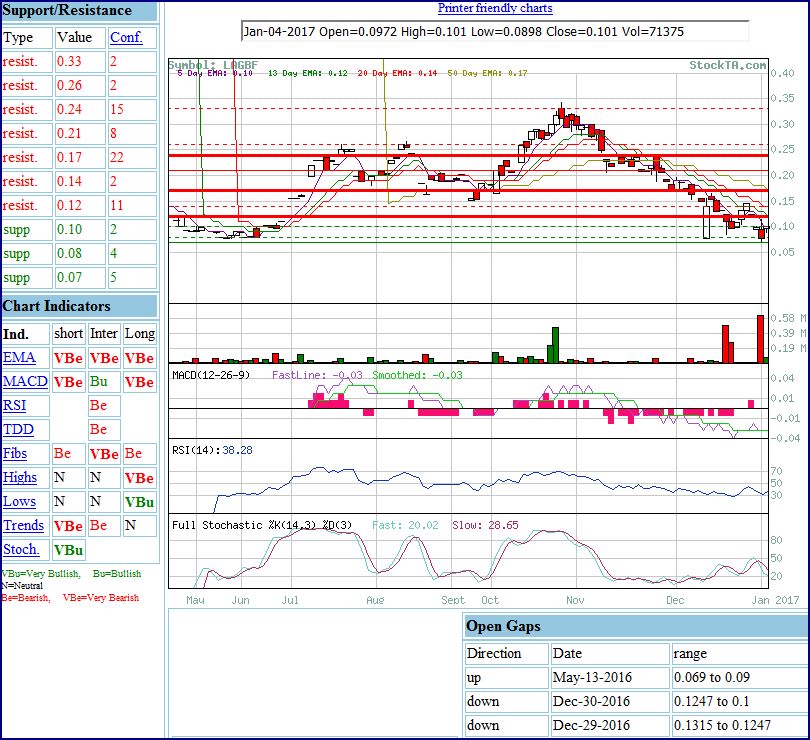Click the 0.33 resistance value cell
Screen dimensions: 810x740
tap(69, 61)
